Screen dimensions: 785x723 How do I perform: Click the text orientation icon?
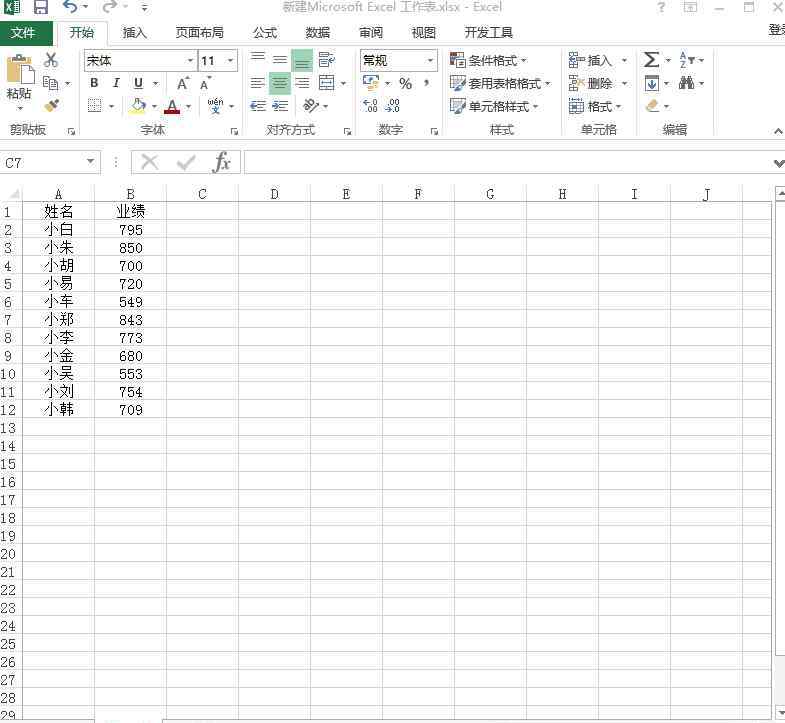[311, 106]
